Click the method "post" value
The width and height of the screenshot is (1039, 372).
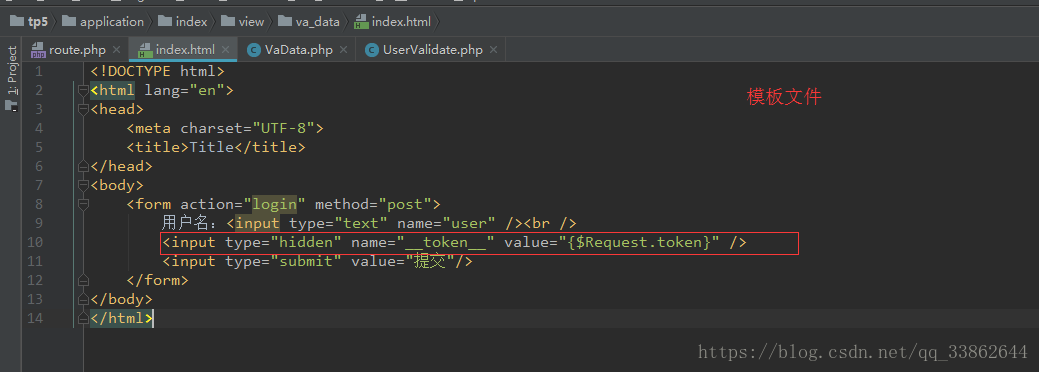(405, 204)
